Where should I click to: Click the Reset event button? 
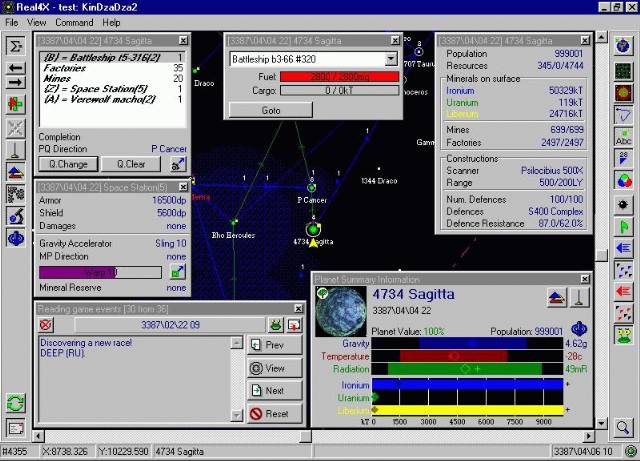[275, 414]
